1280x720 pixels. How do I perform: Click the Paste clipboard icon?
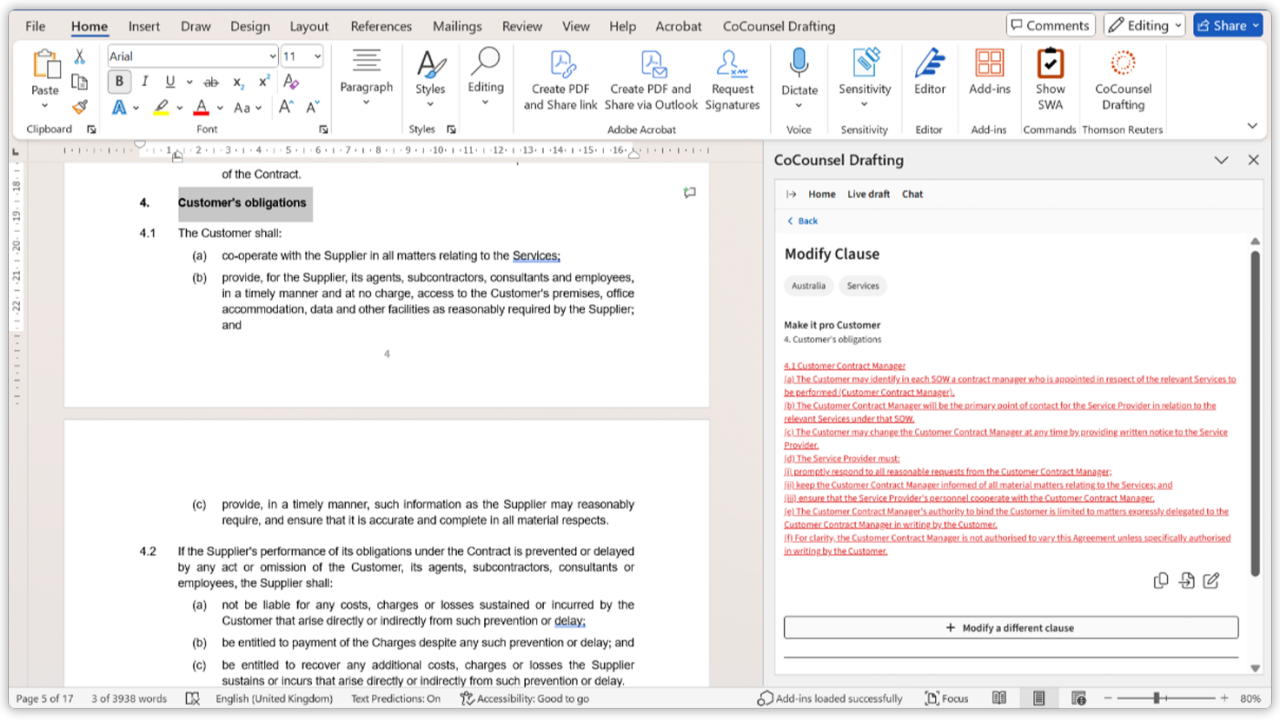point(45,64)
